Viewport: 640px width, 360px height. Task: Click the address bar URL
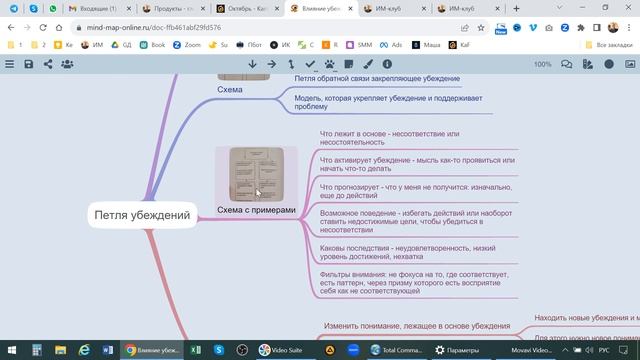tap(154, 28)
